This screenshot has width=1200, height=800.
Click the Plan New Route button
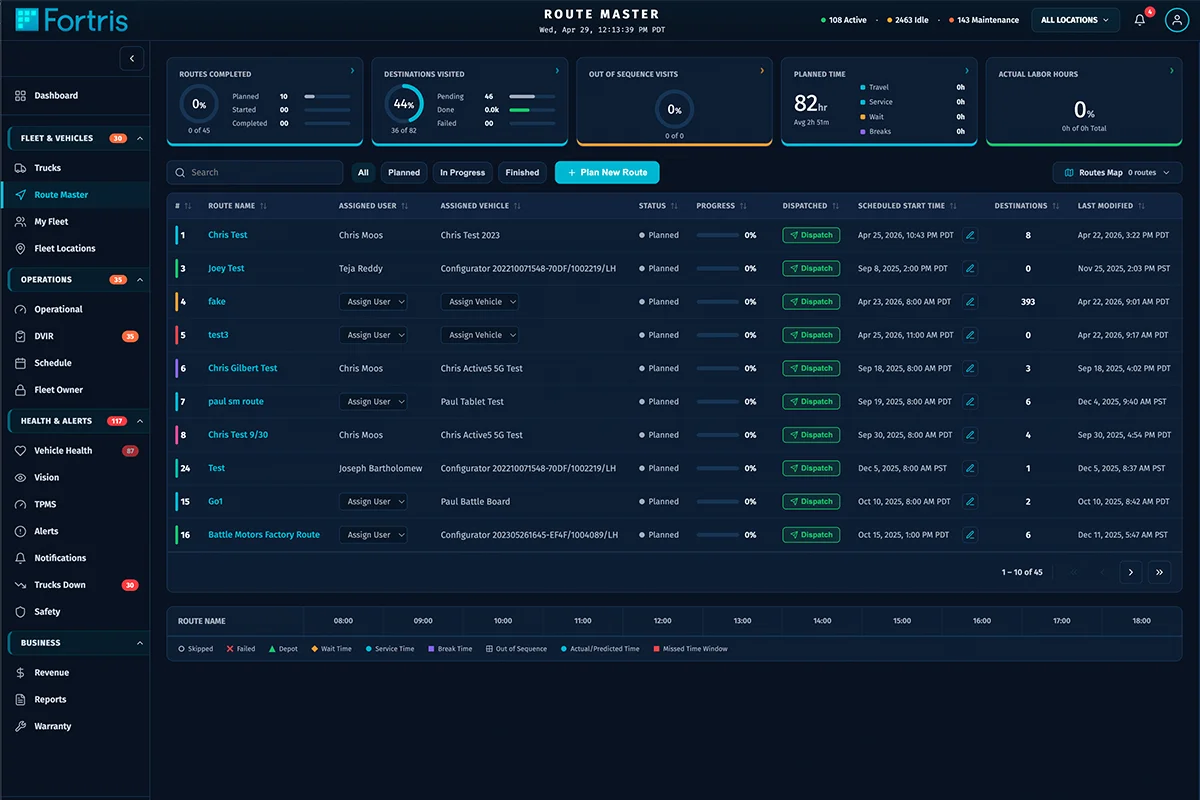(607, 172)
